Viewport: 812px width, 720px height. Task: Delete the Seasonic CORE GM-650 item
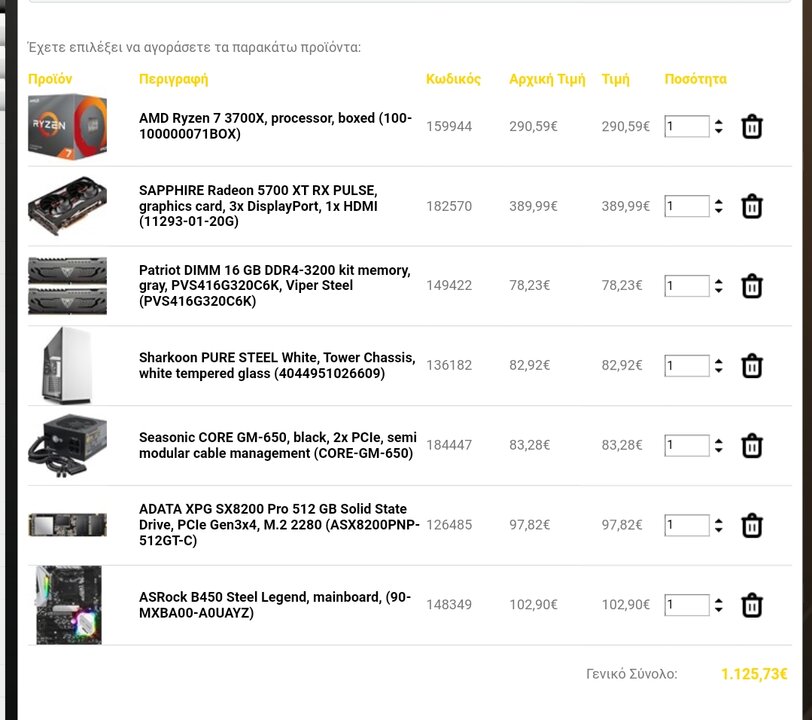tap(751, 446)
